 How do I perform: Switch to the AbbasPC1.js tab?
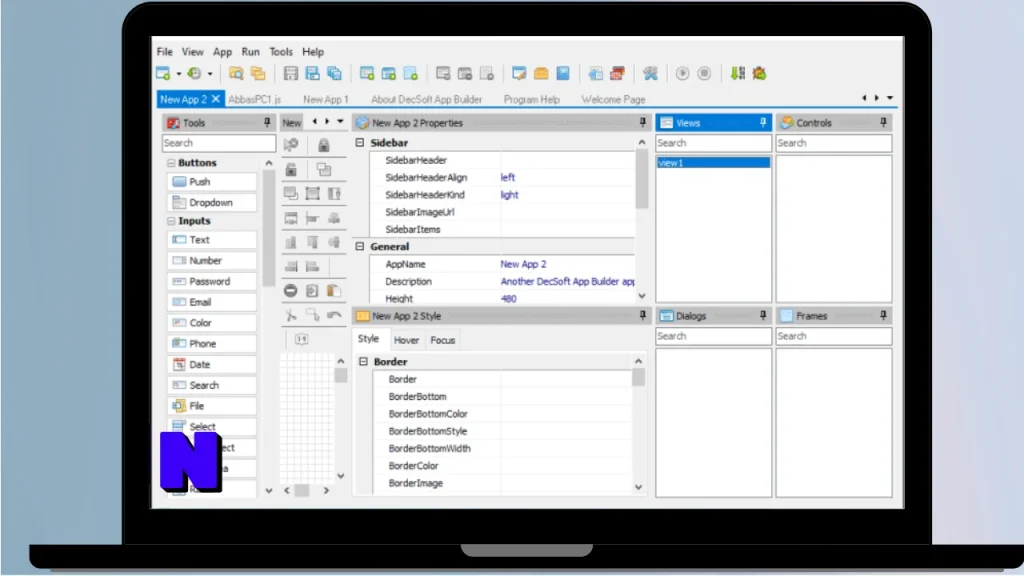(255, 99)
